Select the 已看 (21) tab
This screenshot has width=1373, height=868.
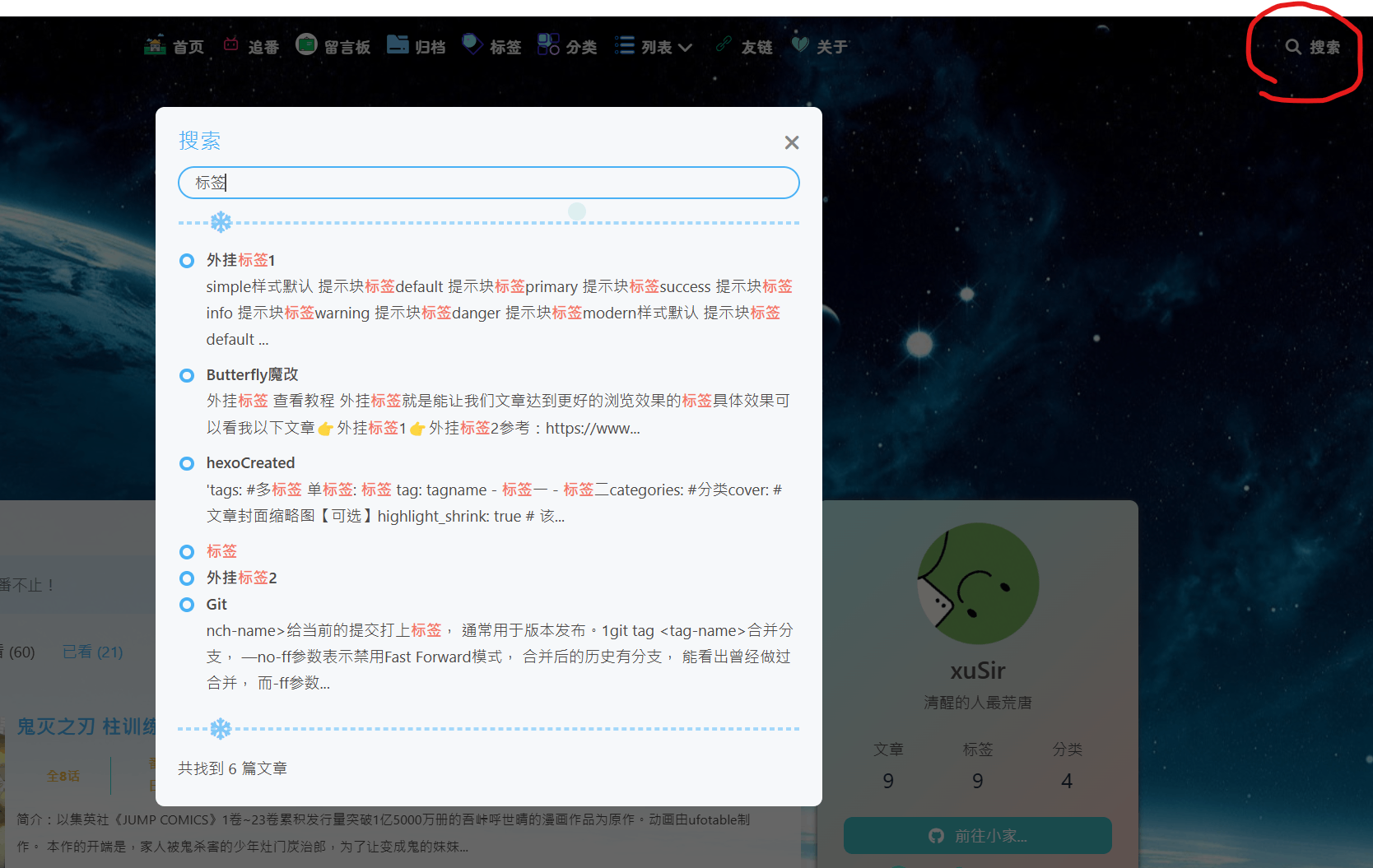(92, 652)
